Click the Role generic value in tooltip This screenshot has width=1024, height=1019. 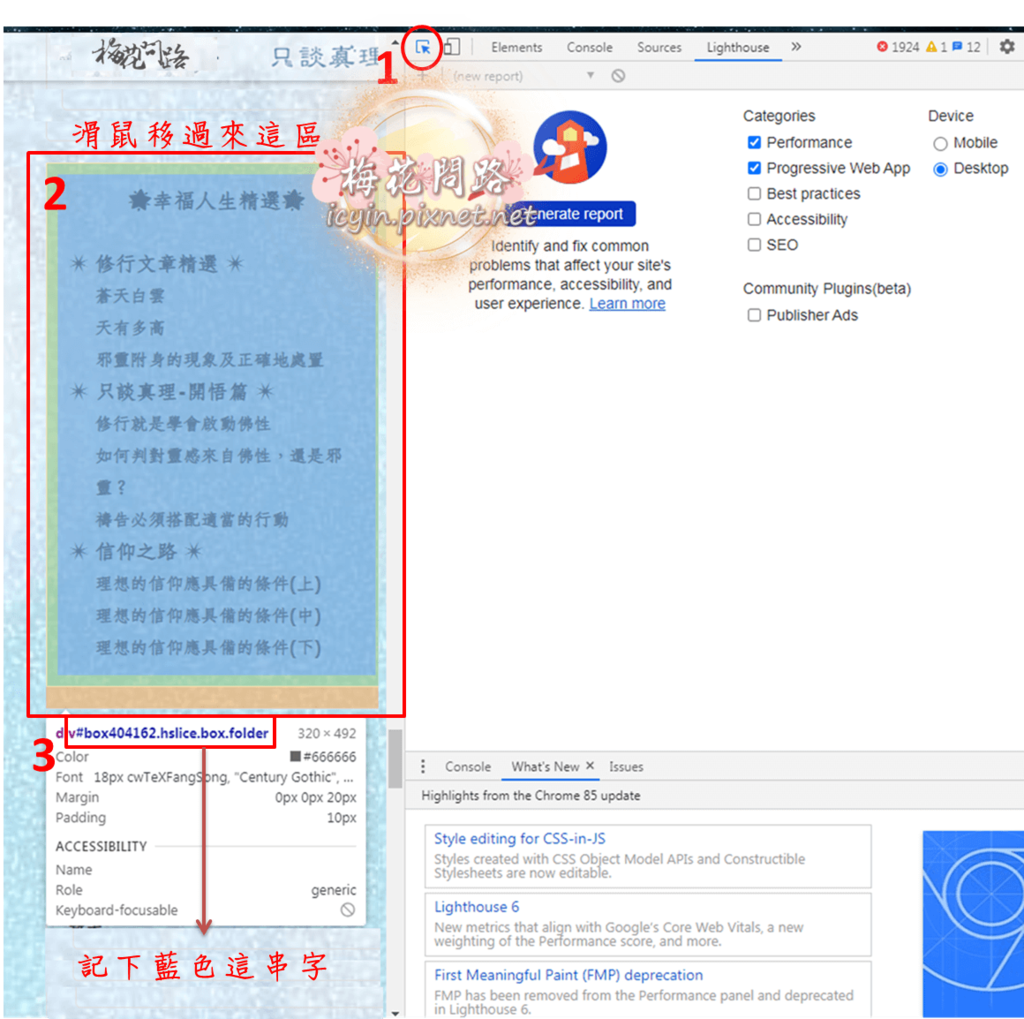333,890
